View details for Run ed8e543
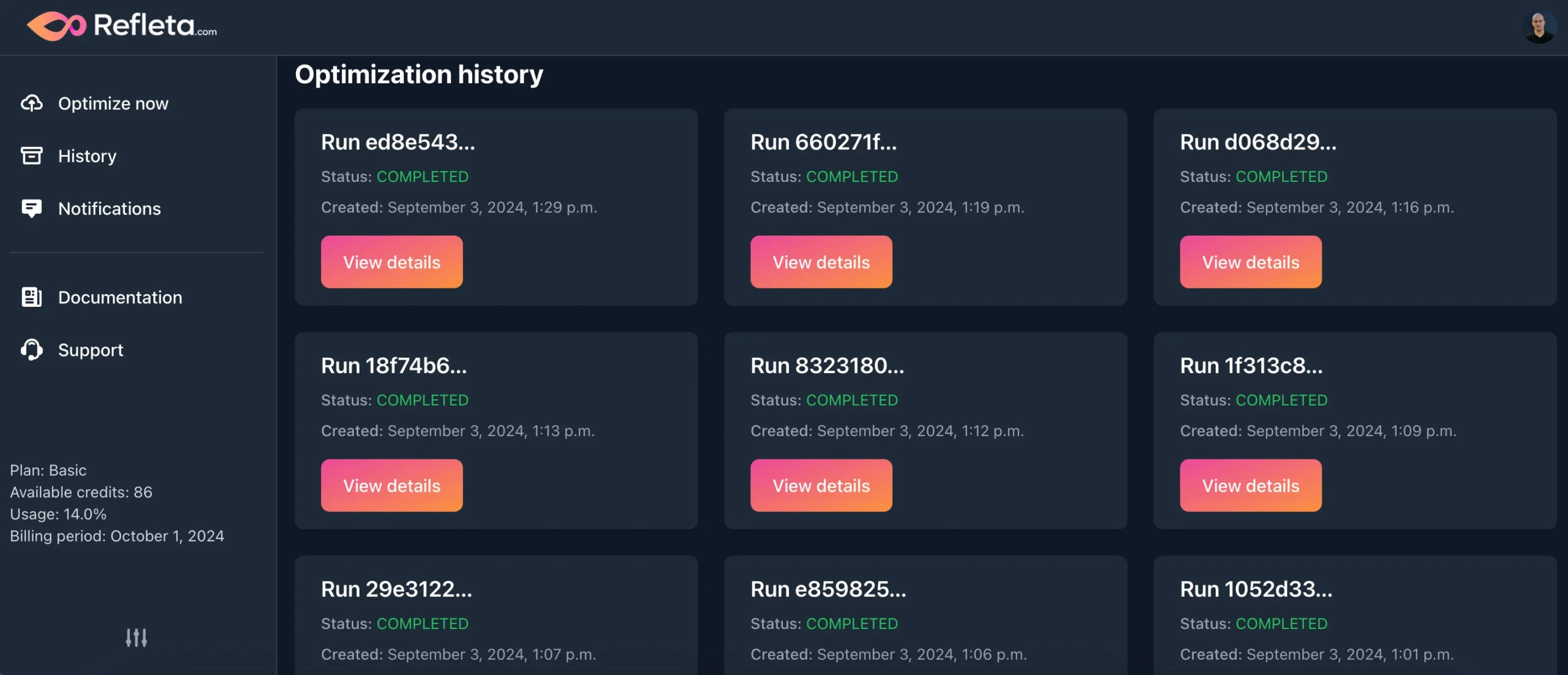The height and width of the screenshot is (675, 1568). click(x=391, y=262)
